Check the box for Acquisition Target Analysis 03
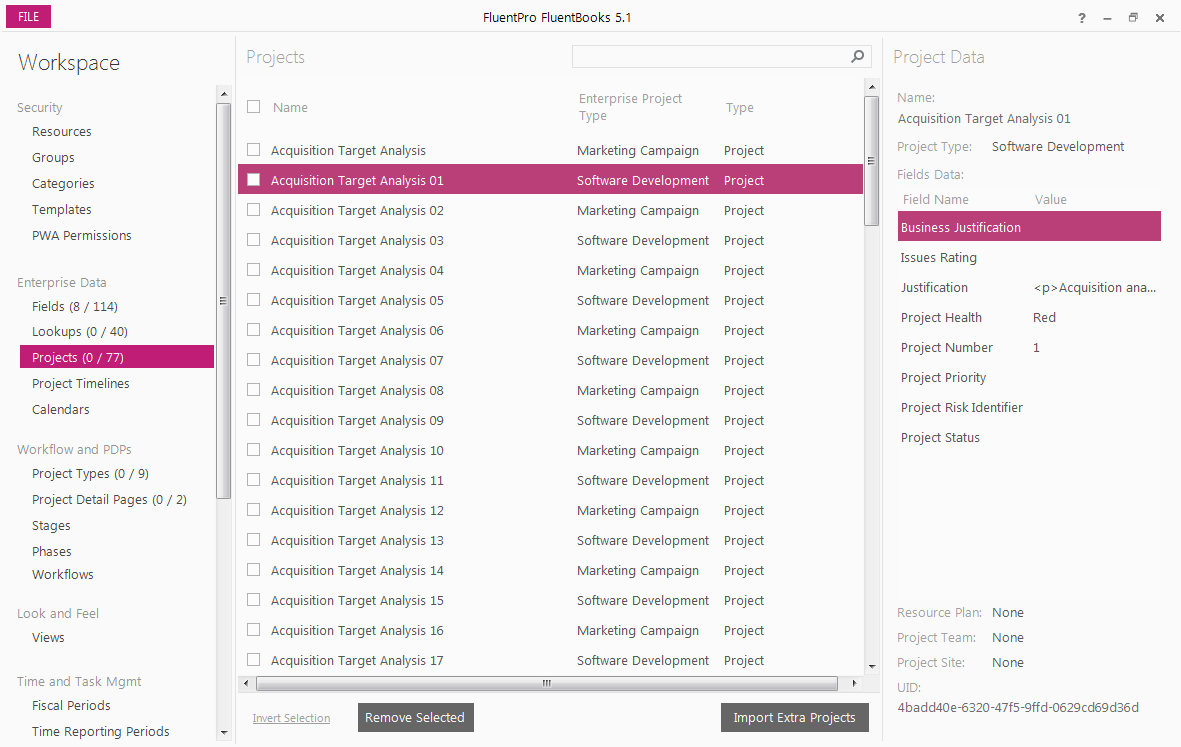Image resolution: width=1181 pixels, height=747 pixels. tap(254, 240)
